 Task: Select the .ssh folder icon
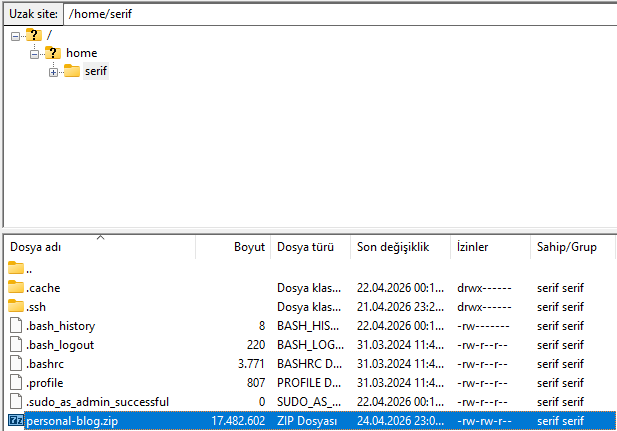tap(16, 306)
